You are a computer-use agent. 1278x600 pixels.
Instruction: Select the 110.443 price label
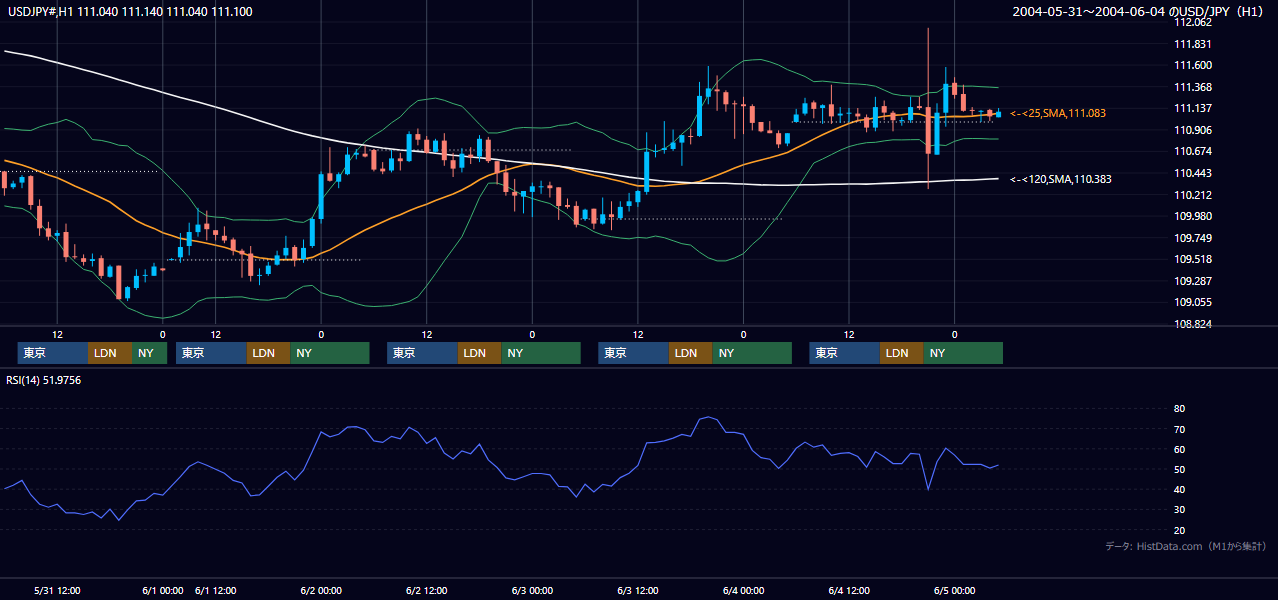[x=1193, y=173]
